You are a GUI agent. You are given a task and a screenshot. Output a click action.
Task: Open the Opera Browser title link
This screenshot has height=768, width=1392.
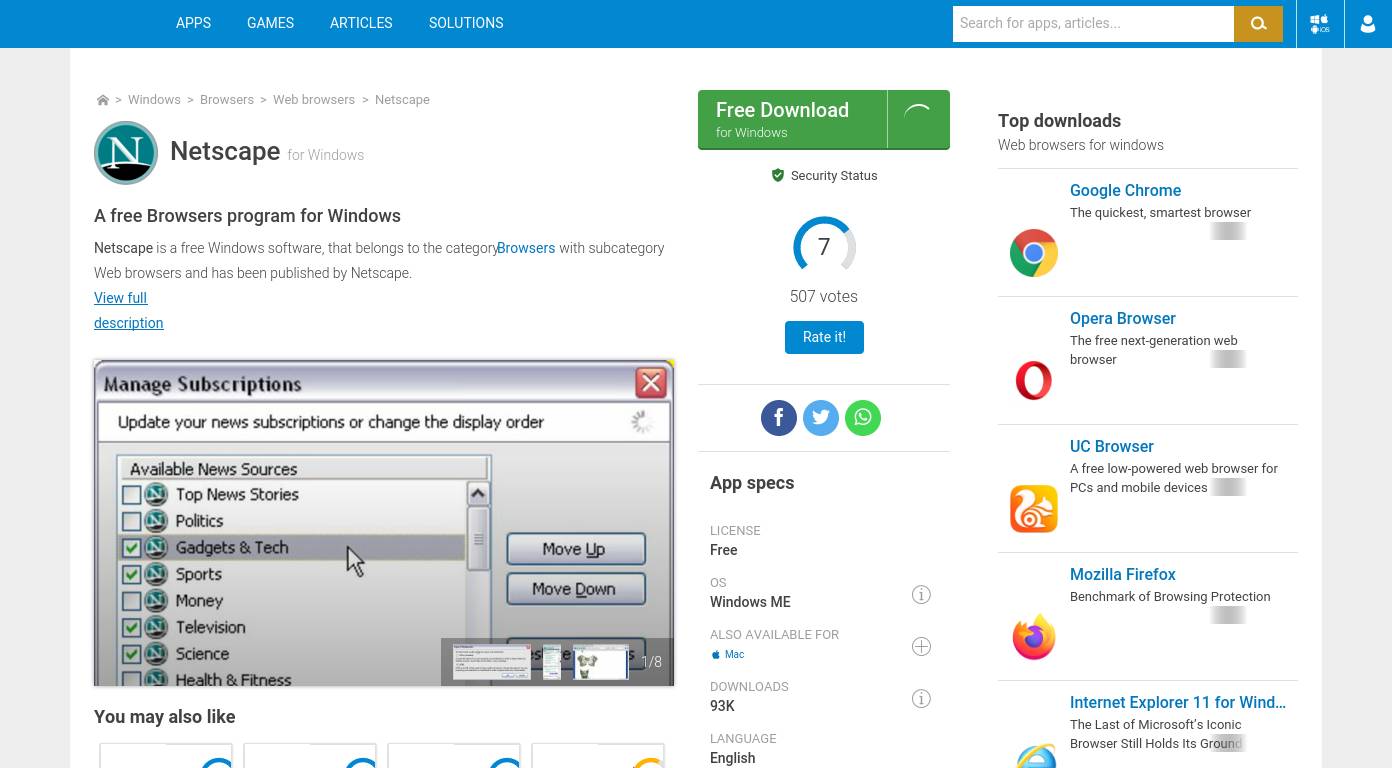1122,318
